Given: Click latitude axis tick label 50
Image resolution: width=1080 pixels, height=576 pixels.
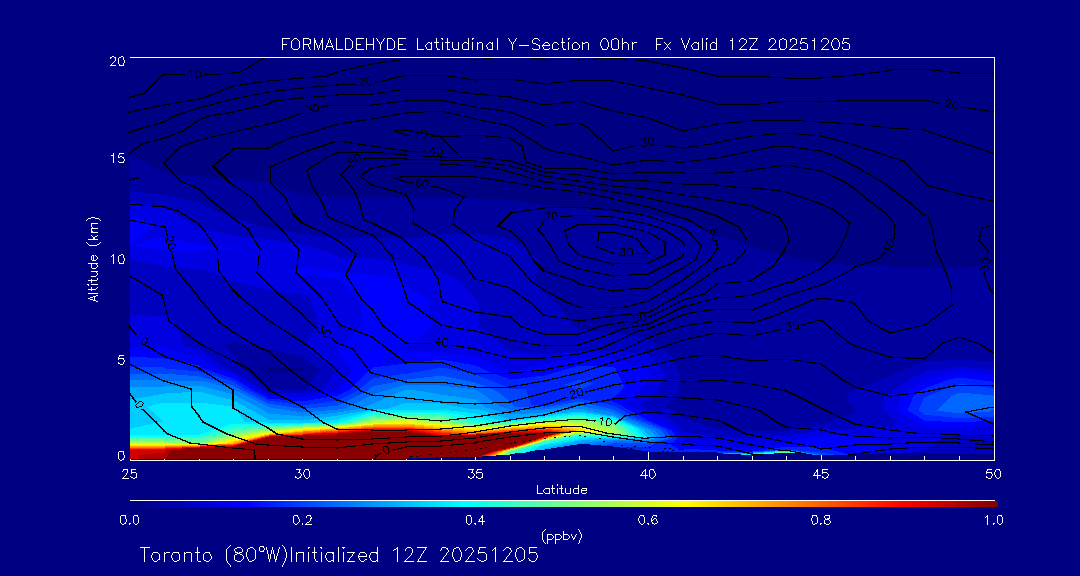Looking at the screenshot, I should click(x=994, y=474).
